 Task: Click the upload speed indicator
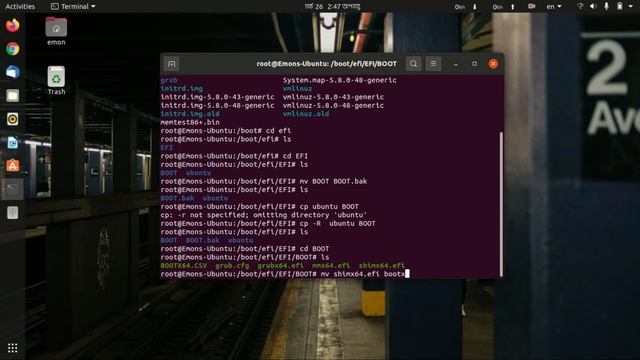(504, 7)
